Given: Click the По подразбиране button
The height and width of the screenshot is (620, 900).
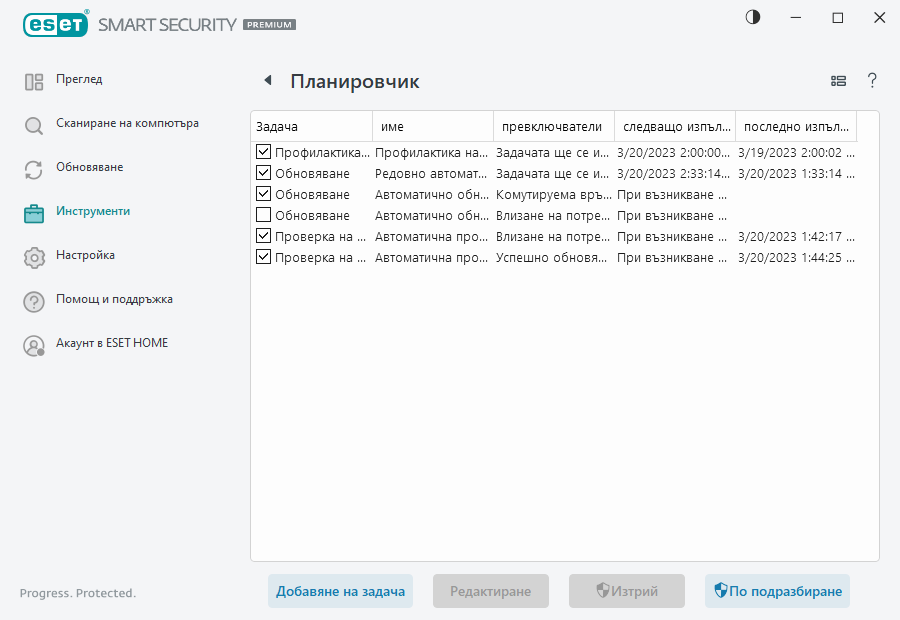Looking at the screenshot, I should 777,591.
